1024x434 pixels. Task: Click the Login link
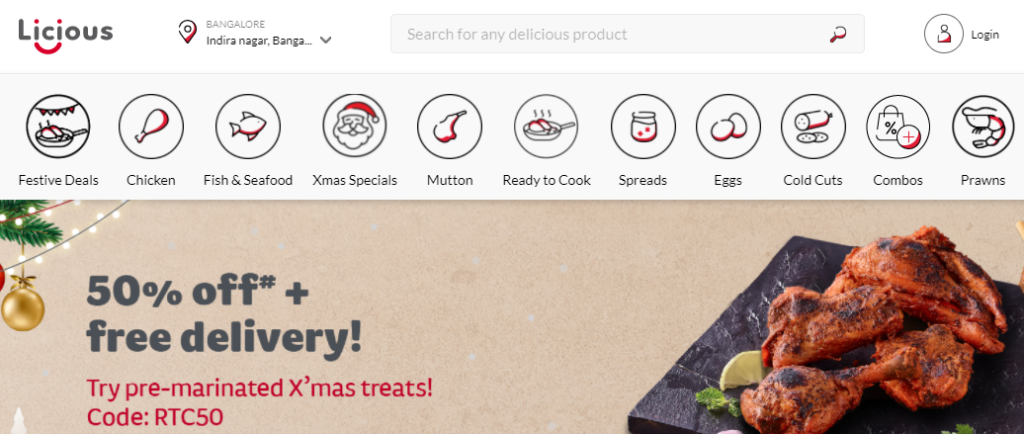point(985,35)
